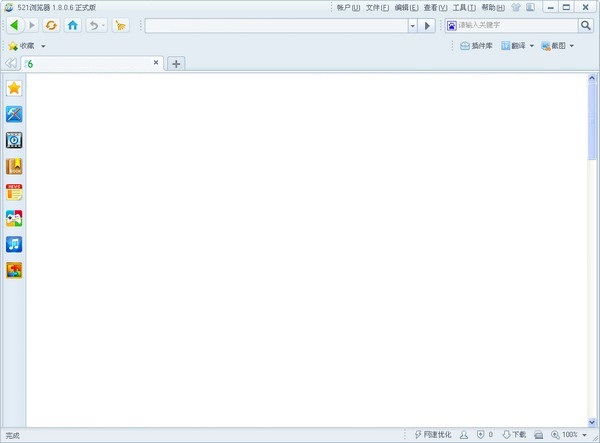Open the undo button's dropdown arrow
The width and height of the screenshot is (600, 443).
(103, 26)
